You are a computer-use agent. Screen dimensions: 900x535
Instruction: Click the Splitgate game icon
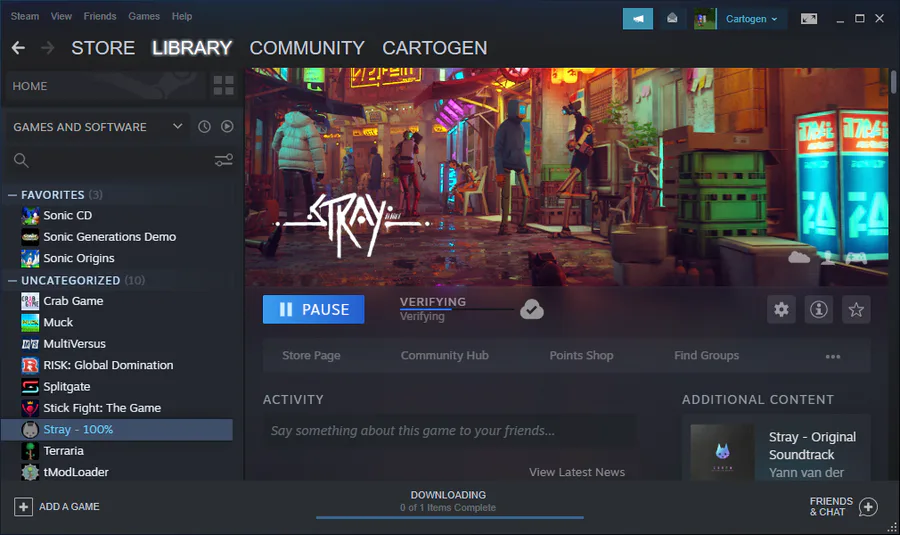pyautogui.click(x=30, y=387)
